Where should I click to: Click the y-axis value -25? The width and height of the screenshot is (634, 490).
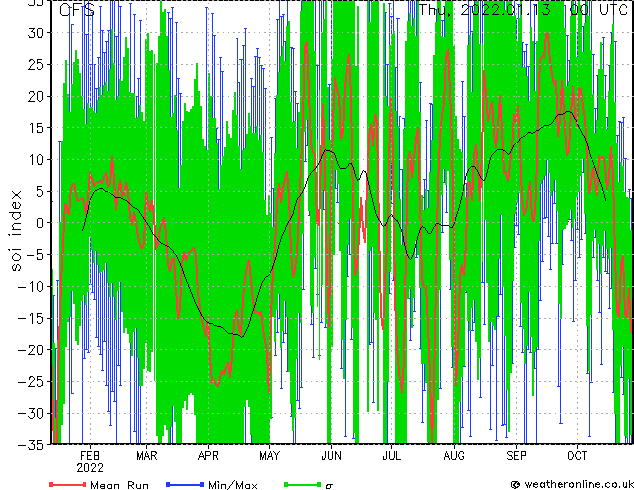pyautogui.click(x=31, y=382)
